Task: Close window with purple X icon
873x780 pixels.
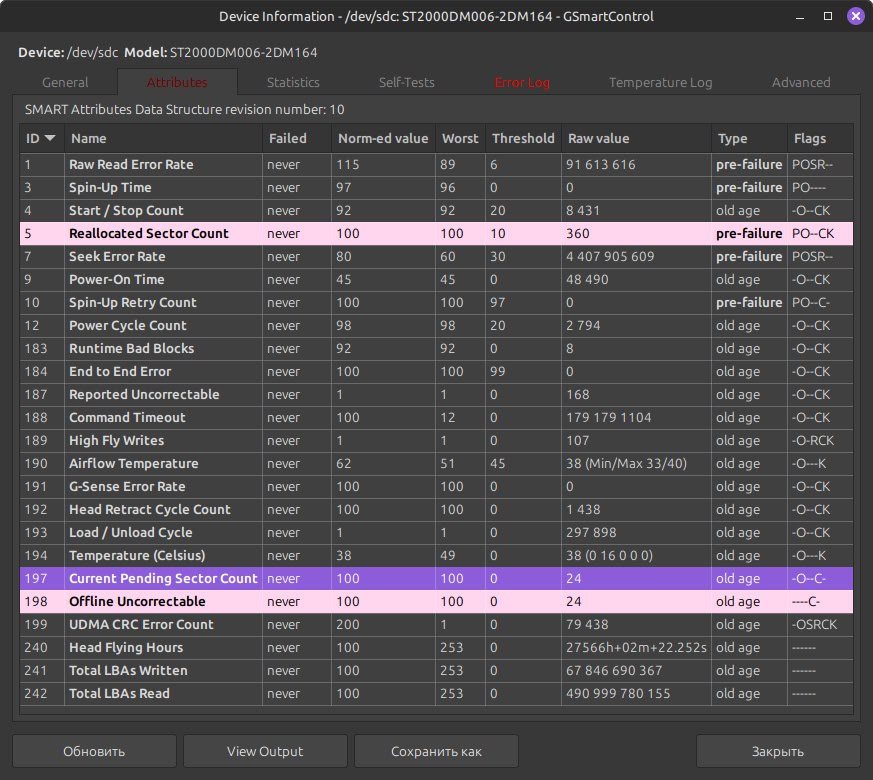Action: [x=856, y=16]
